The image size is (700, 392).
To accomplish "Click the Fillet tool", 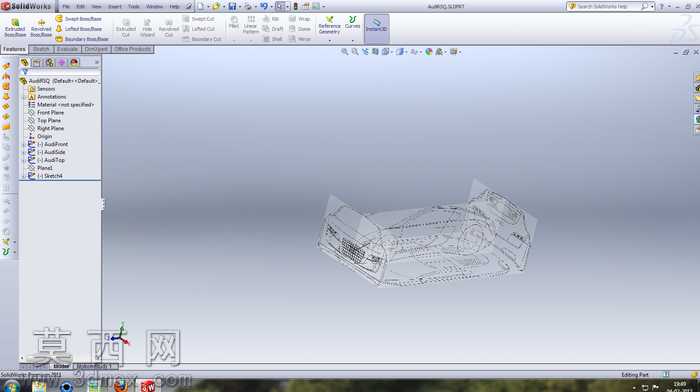I will [234, 23].
